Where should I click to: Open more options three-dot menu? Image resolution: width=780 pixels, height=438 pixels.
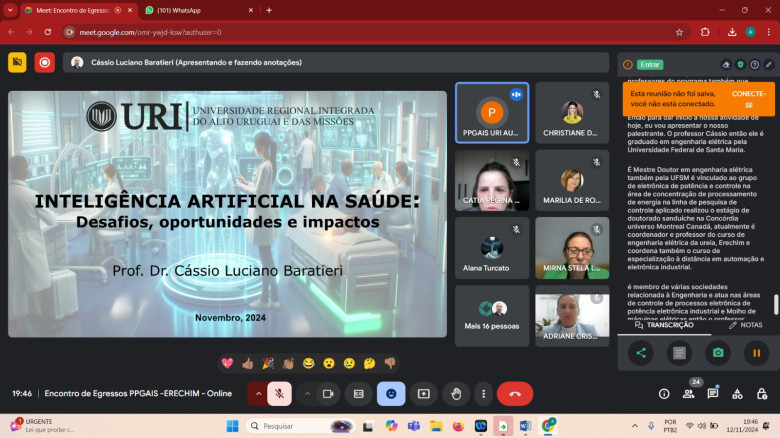click(482, 394)
